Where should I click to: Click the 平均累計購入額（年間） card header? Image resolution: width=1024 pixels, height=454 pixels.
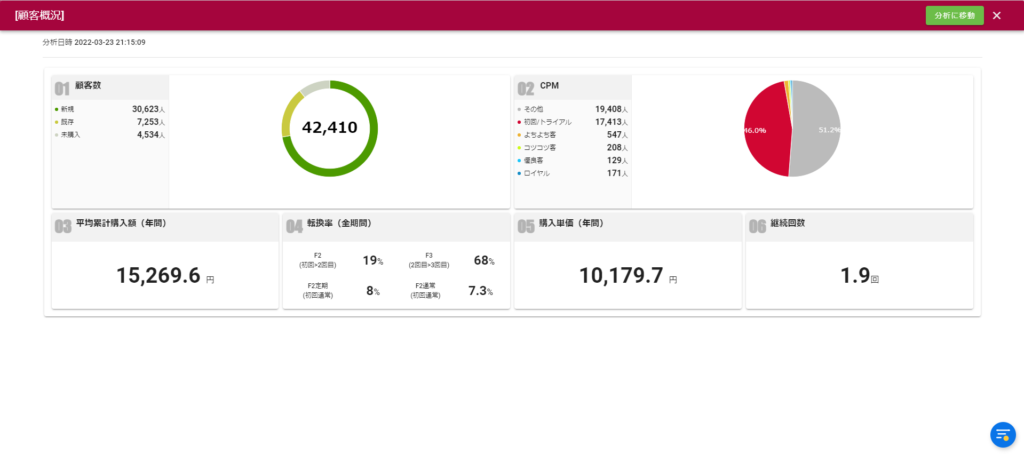[120, 224]
